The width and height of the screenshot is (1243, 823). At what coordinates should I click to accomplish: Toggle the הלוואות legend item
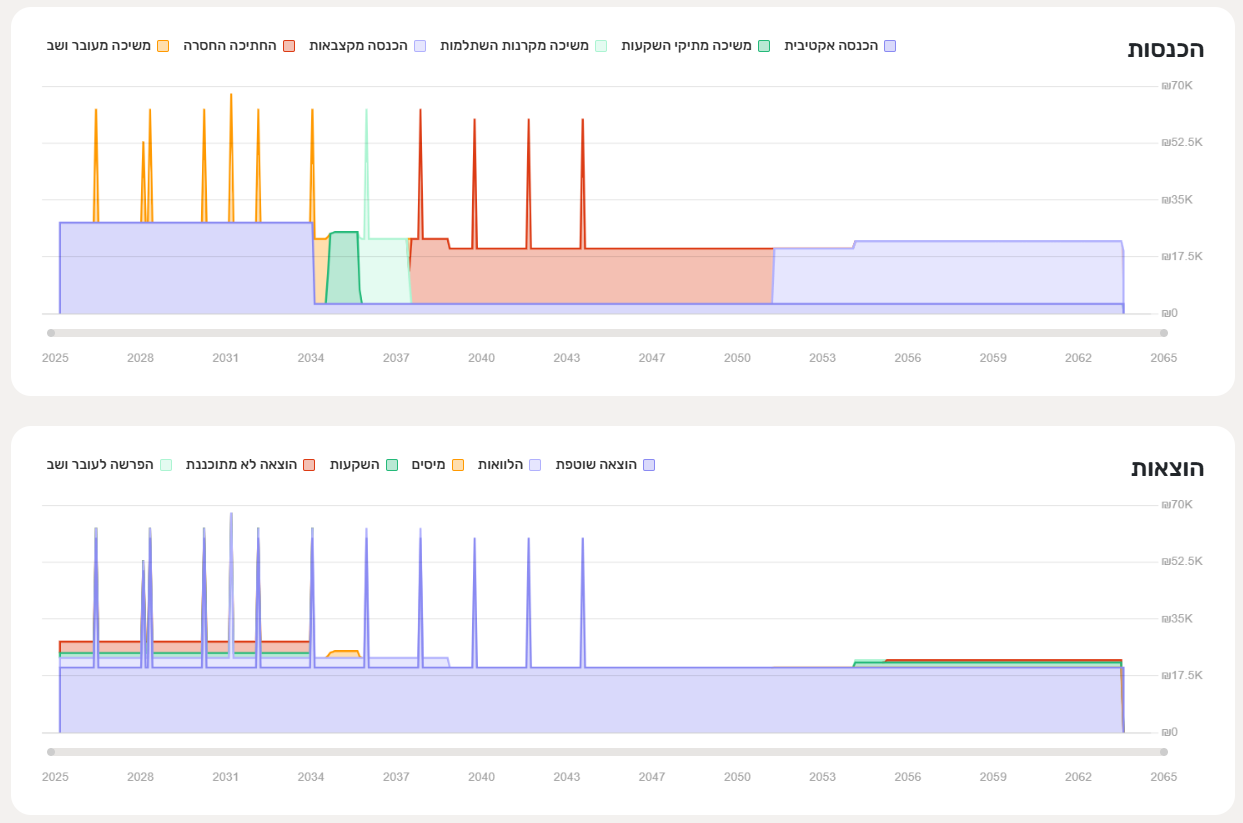coord(535,465)
